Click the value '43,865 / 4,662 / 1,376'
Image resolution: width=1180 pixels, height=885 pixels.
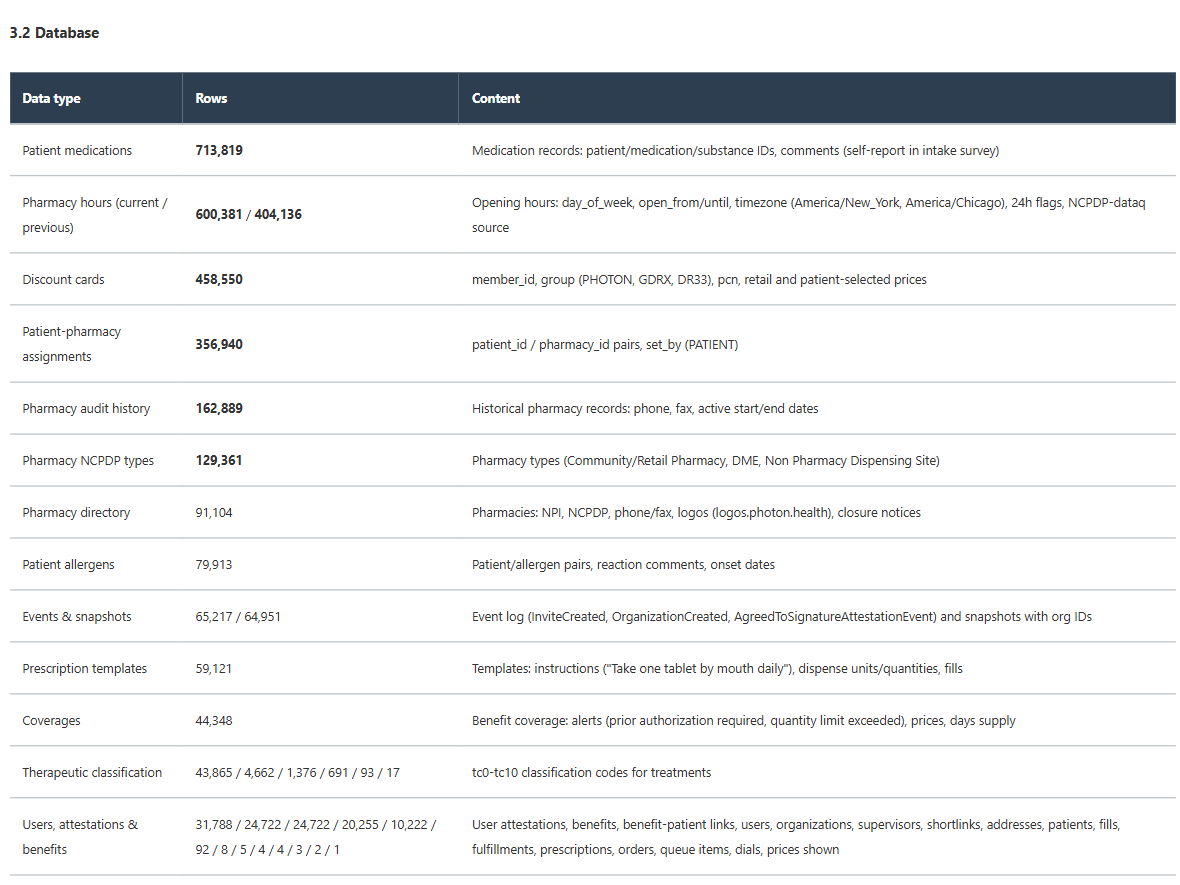click(x=297, y=772)
